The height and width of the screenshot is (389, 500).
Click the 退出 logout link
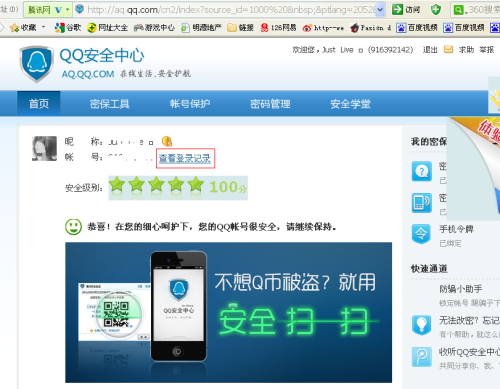click(430, 50)
